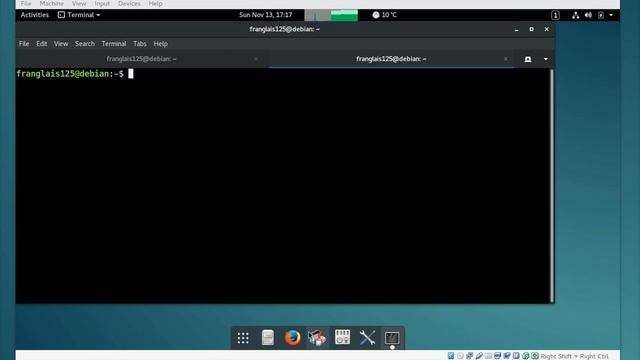Open the Show Applications grid in dock
Screen dimensions: 640x360
[x=243, y=338]
